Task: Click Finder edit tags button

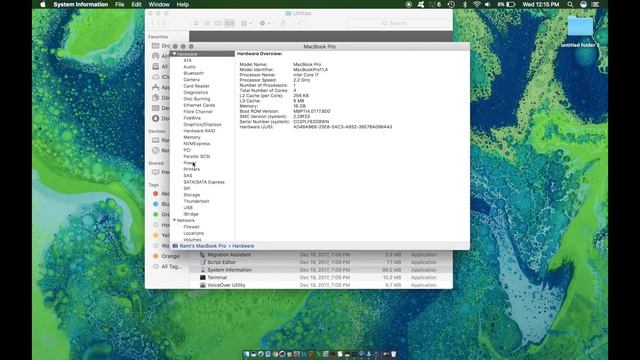Action: point(302,24)
